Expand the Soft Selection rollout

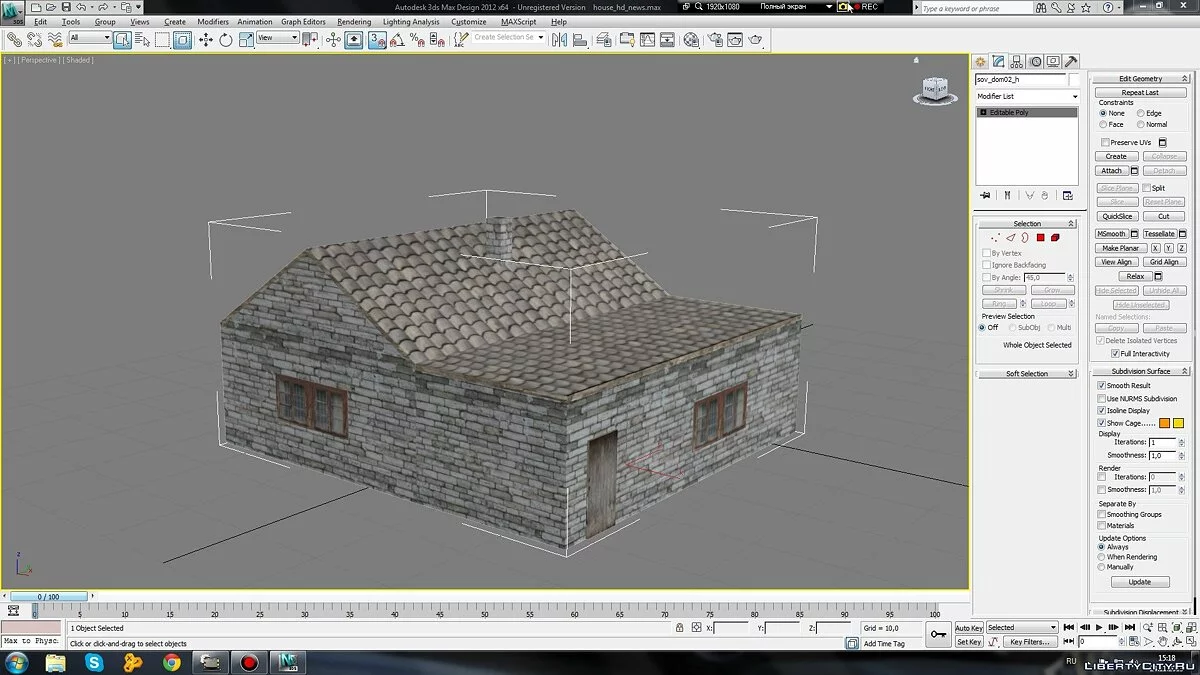(1027, 374)
